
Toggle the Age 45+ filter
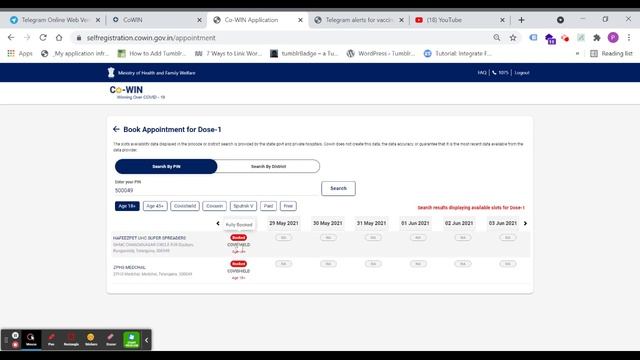(155, 206)
